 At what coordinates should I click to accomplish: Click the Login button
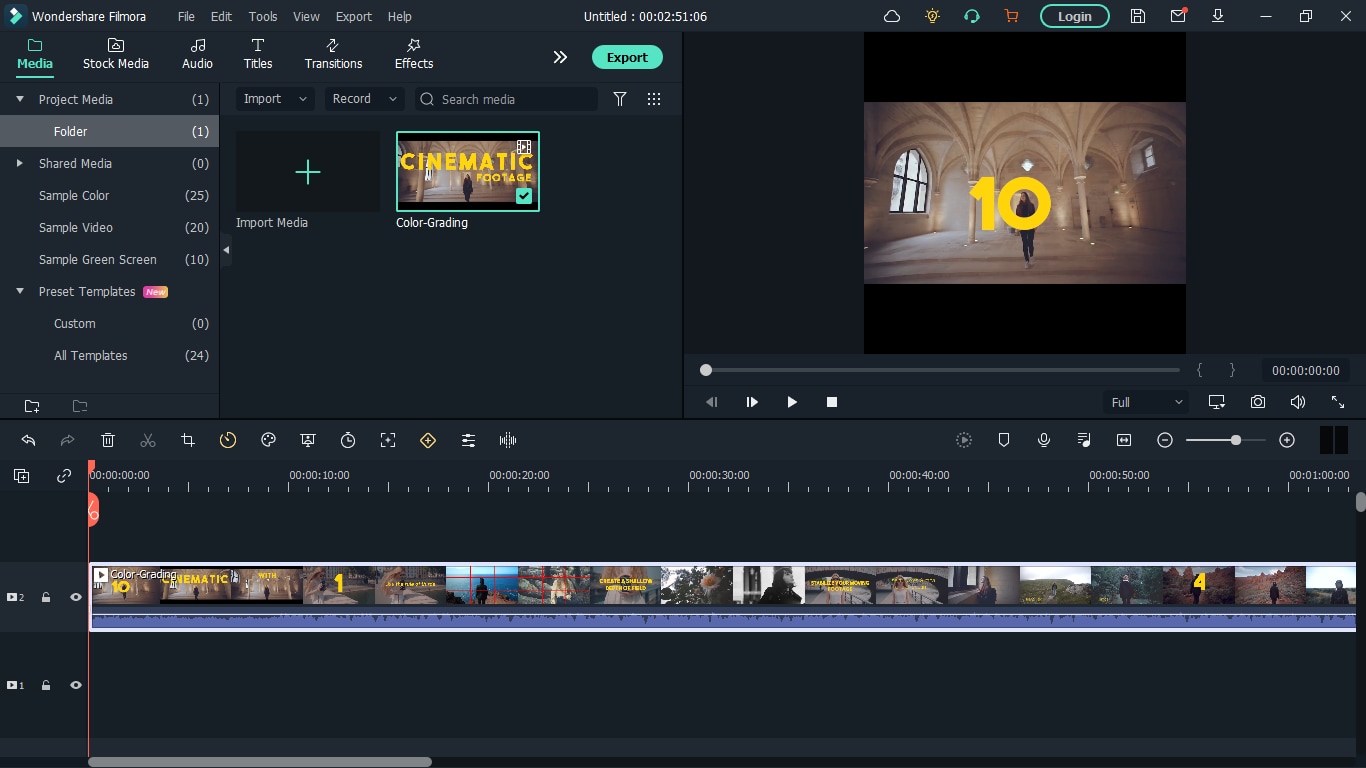[x=1074, y=16]
